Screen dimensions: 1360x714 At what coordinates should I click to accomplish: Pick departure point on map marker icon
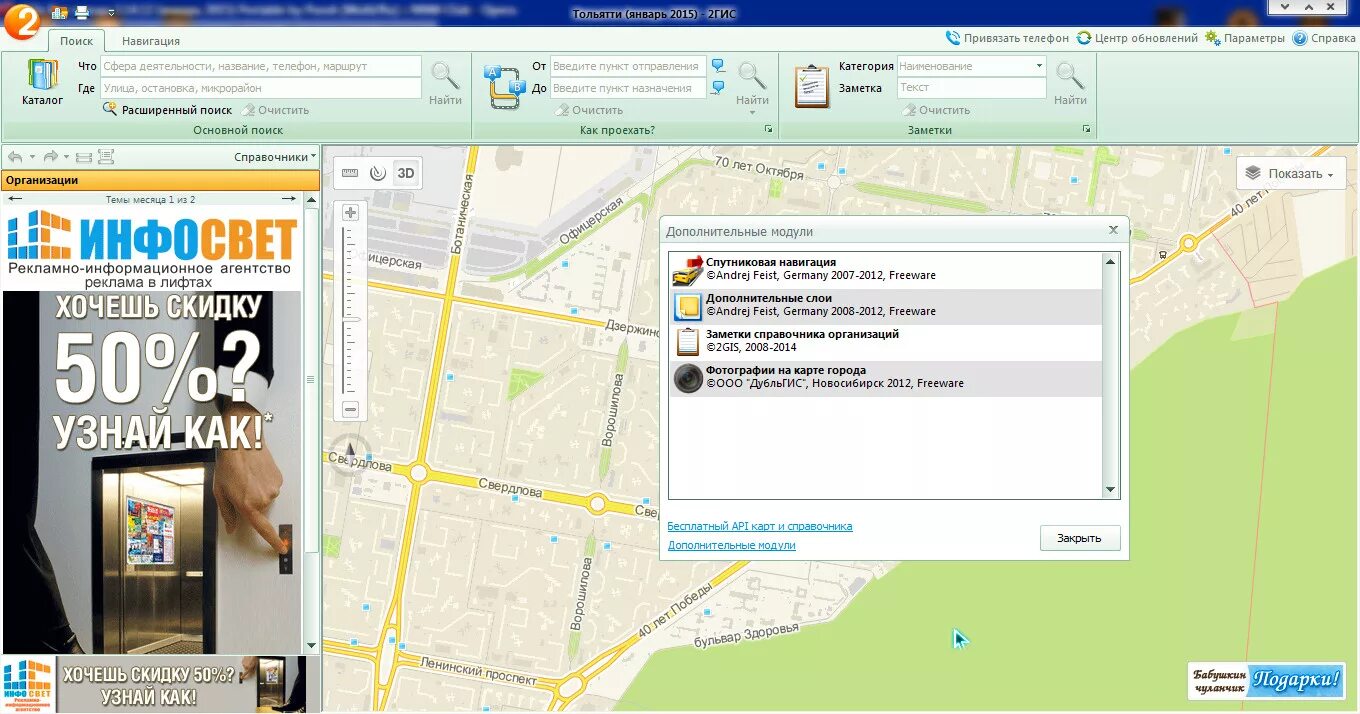718,66
